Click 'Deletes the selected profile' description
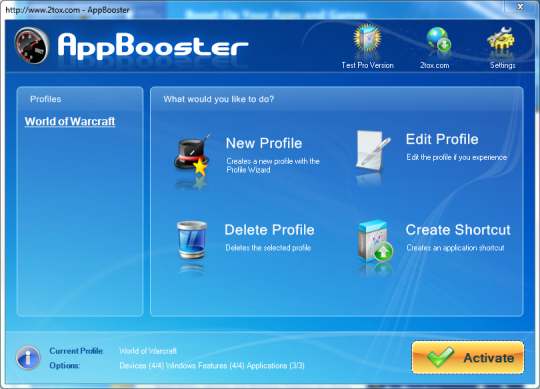The height and width of the screenshot is (389, 540). pos(268,248)
